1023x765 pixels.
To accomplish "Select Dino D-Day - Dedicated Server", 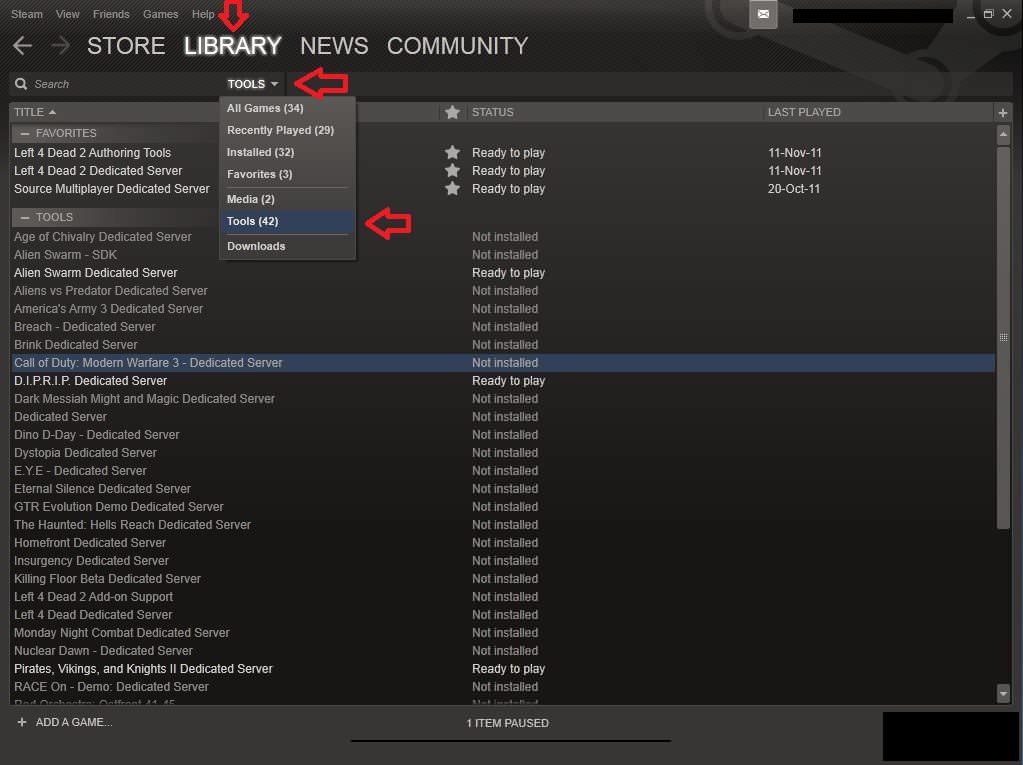I will 97,435.
